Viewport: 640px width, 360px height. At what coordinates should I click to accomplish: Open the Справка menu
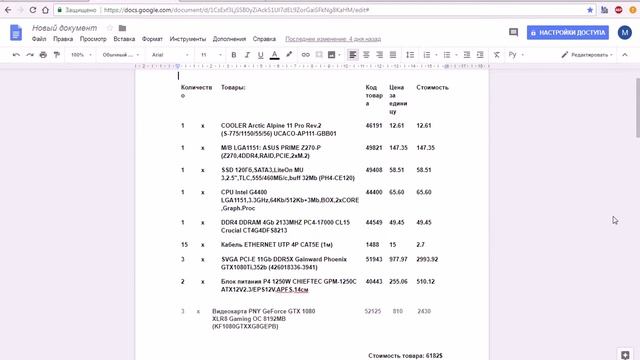pyautogui.click(x=264, y=39)
